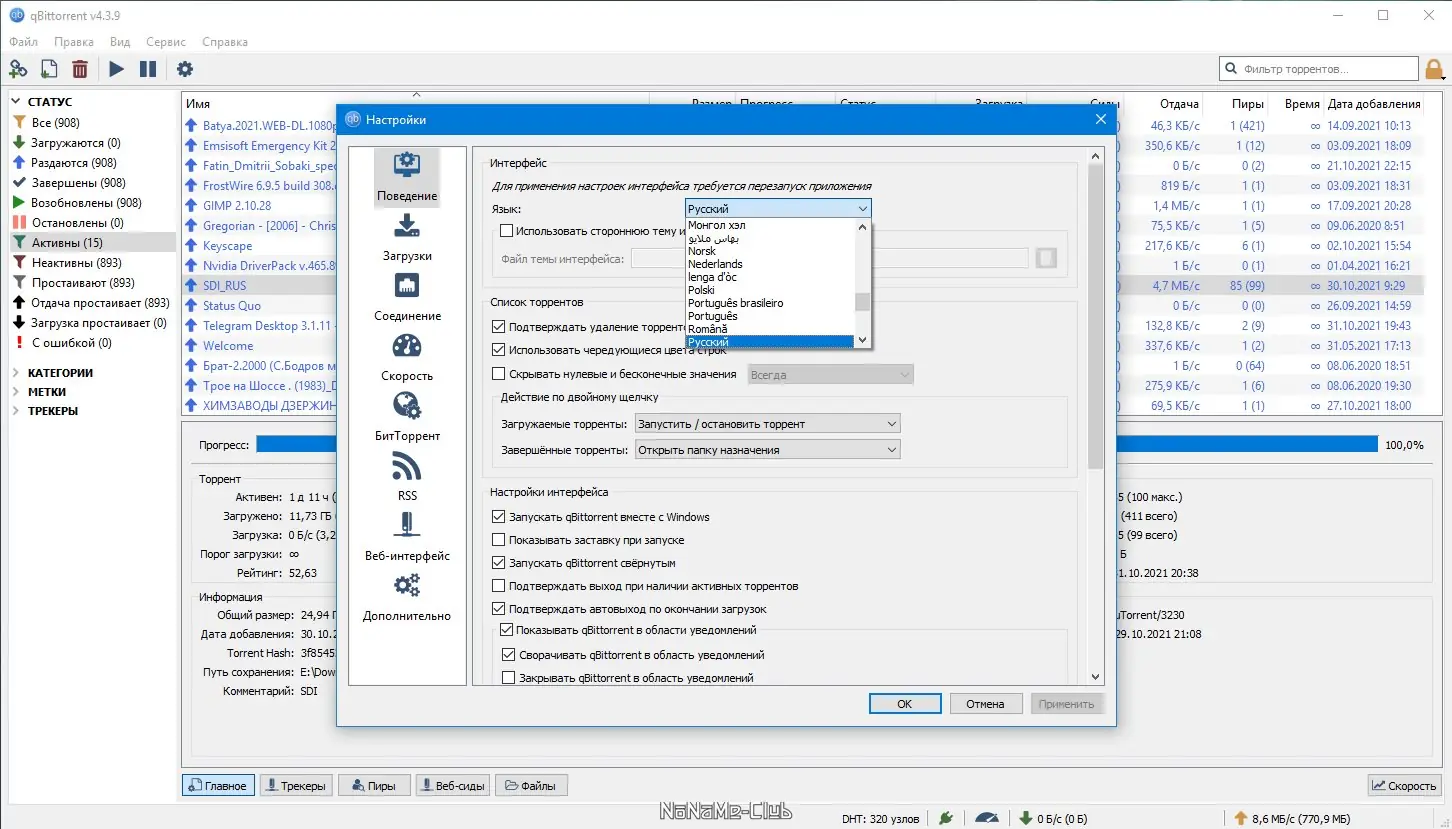
Task: Click the connection status plug icon in the status bar
Action: pos(946,817)
